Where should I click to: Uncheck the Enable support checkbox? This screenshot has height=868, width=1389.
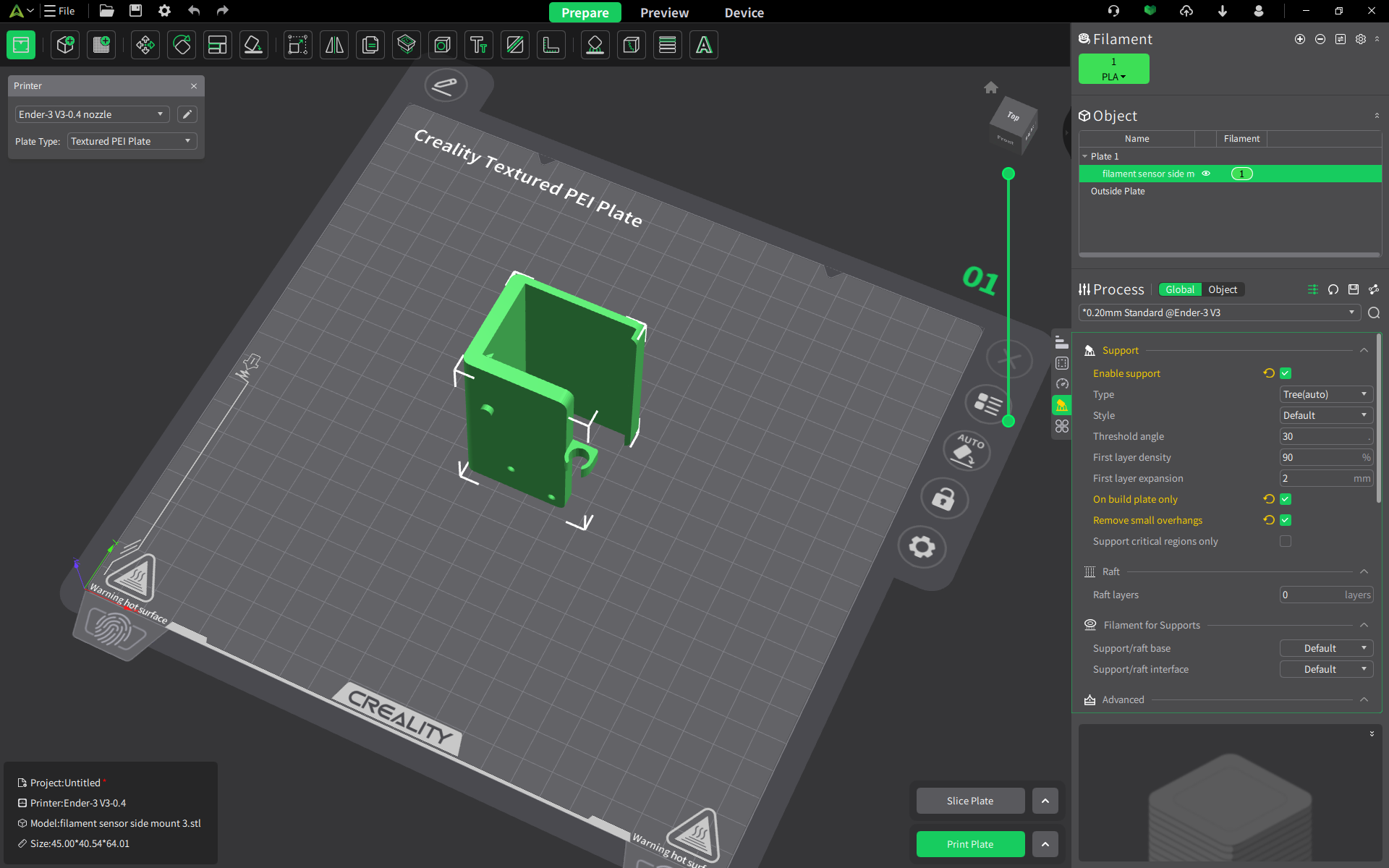(x=1286, y=373)
